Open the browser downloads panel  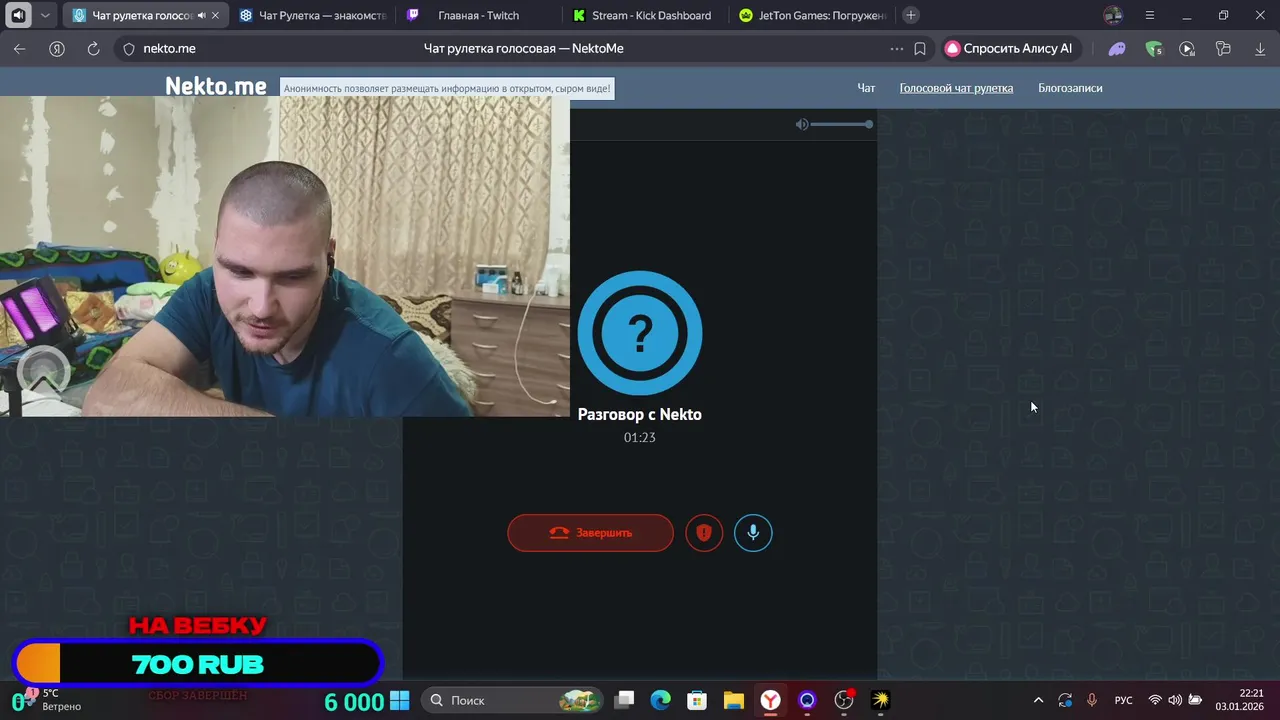coord(1260,48)
